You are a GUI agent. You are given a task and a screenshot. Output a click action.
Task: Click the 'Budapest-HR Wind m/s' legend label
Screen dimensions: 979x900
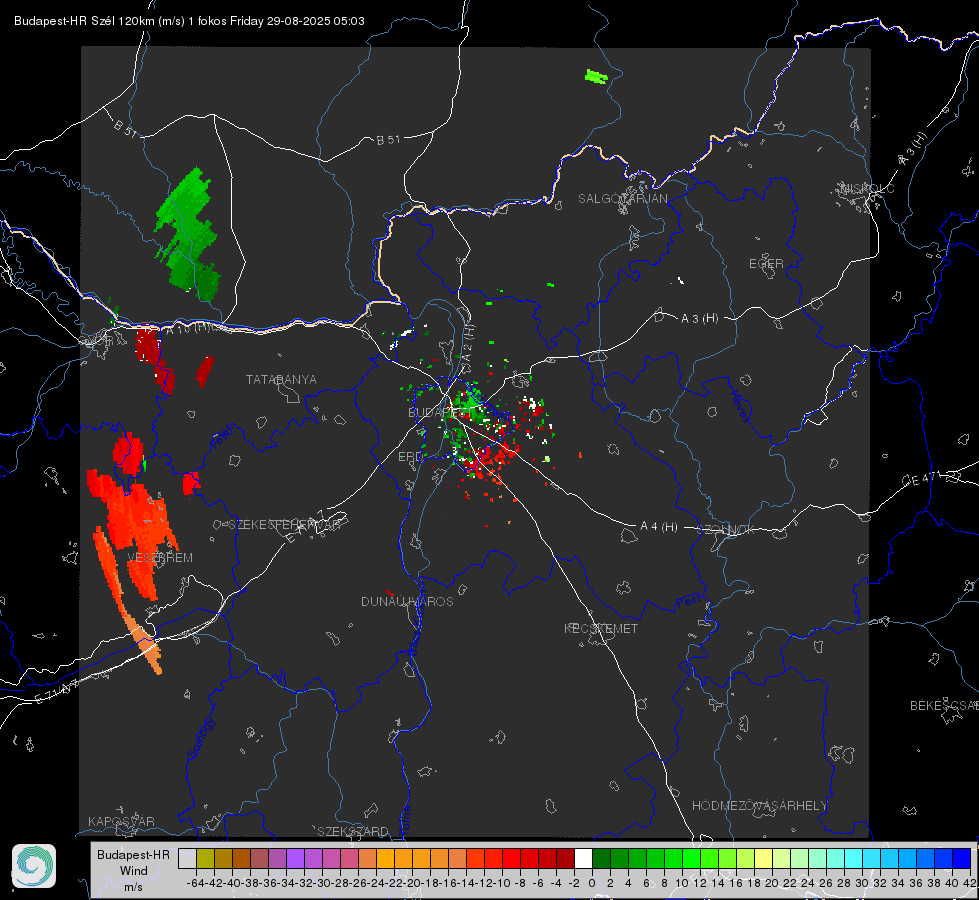tap(134, 870)
